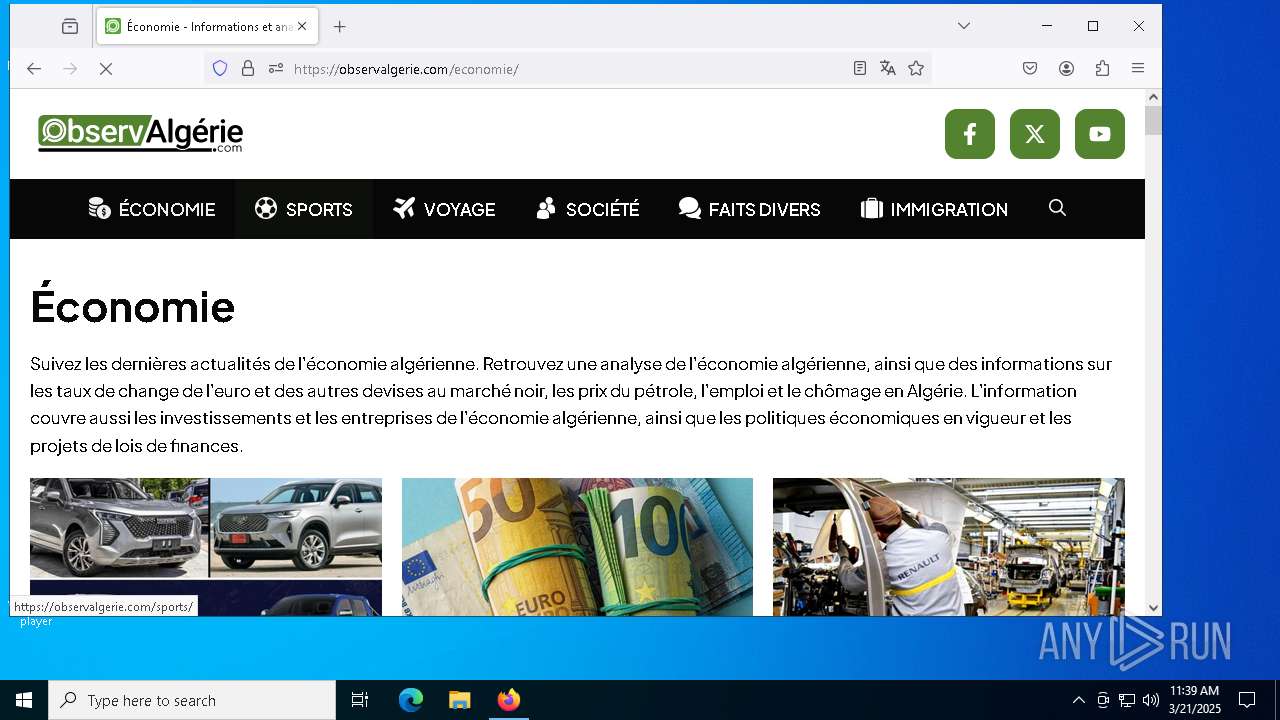Open the extensions puzzle icon
The height and width of the screenshot is (720, 1280).
pyautogui.click(x=1102, y=69)
